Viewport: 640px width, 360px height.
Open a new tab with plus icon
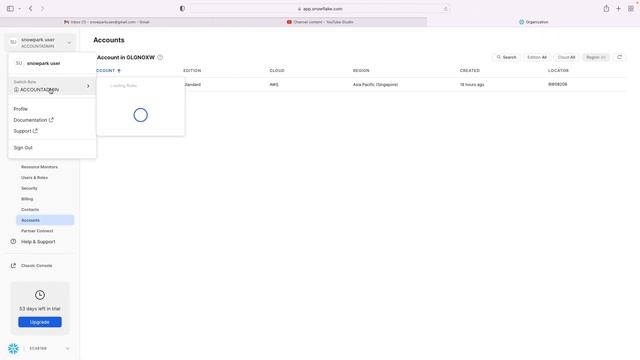618,9
